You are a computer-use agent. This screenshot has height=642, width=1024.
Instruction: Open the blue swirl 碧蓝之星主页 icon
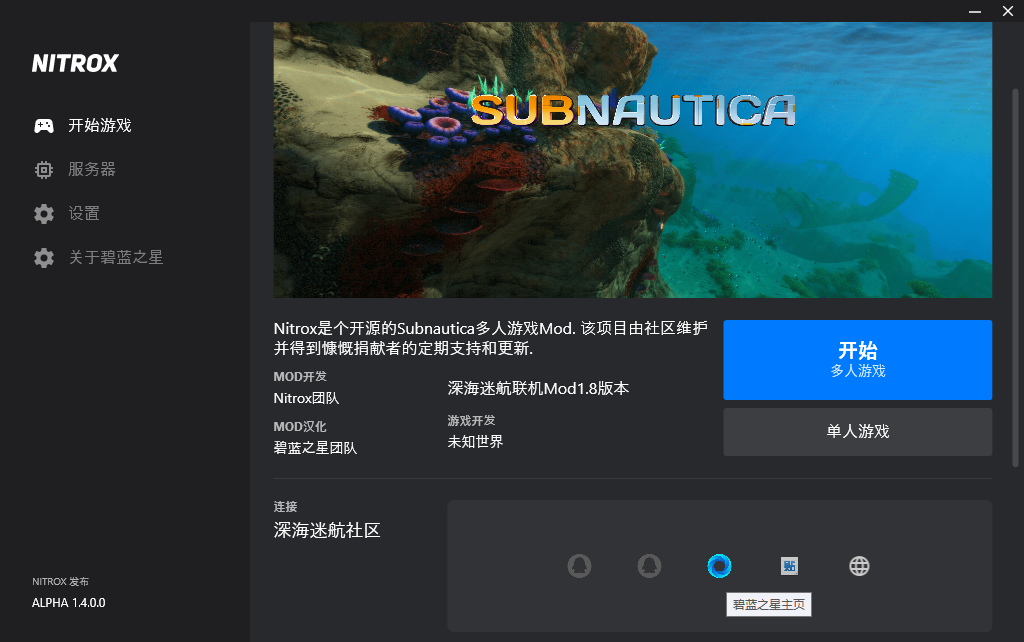pyautogui.click(x=719, y=566)
